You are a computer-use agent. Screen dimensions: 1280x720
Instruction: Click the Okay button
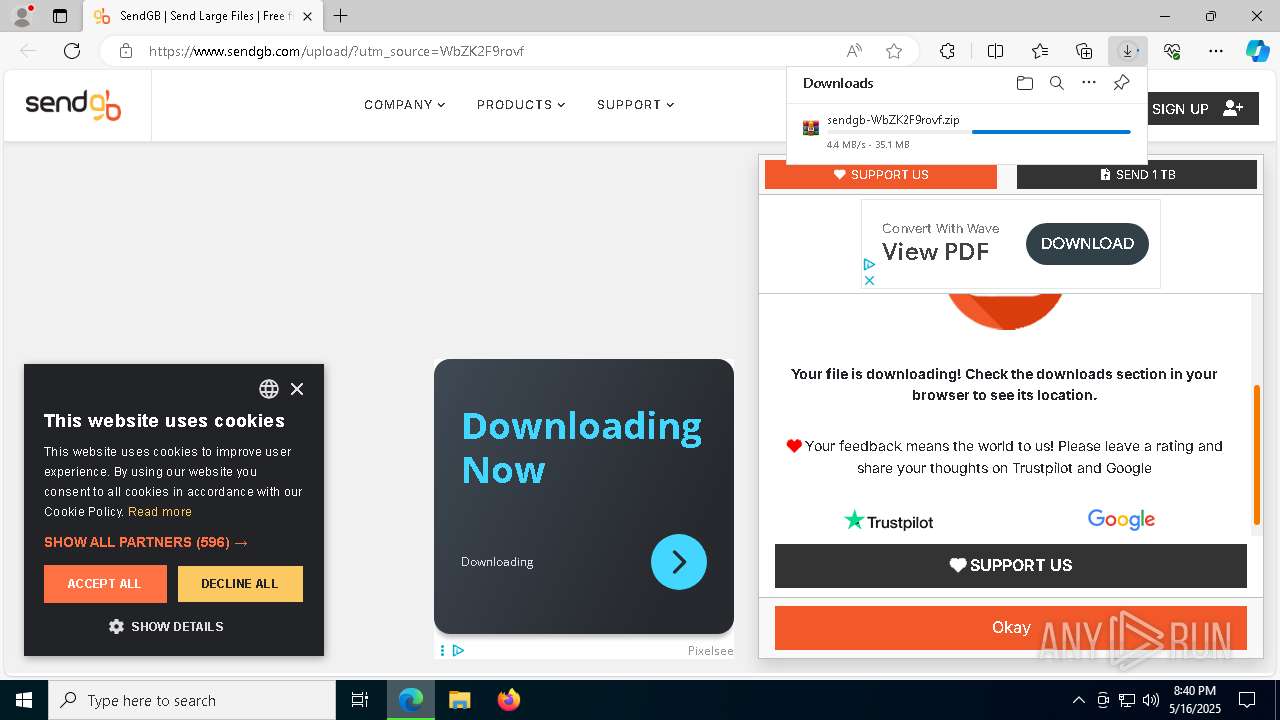coord(1011,628)
